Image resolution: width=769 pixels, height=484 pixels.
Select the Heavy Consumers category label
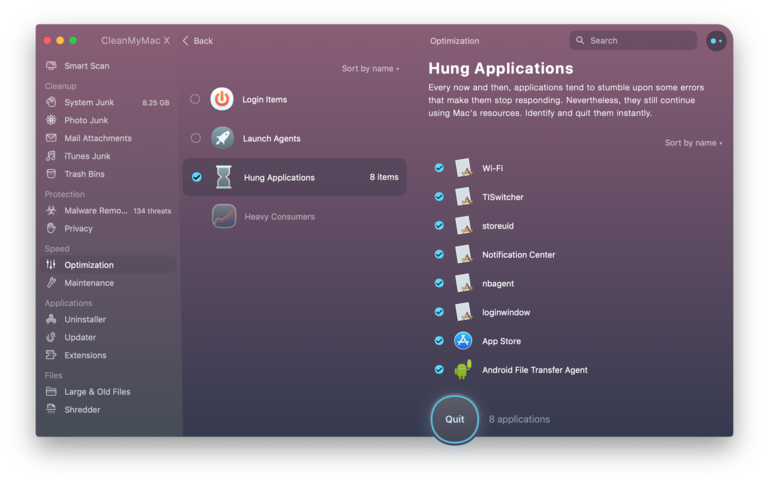pos(280,217)
